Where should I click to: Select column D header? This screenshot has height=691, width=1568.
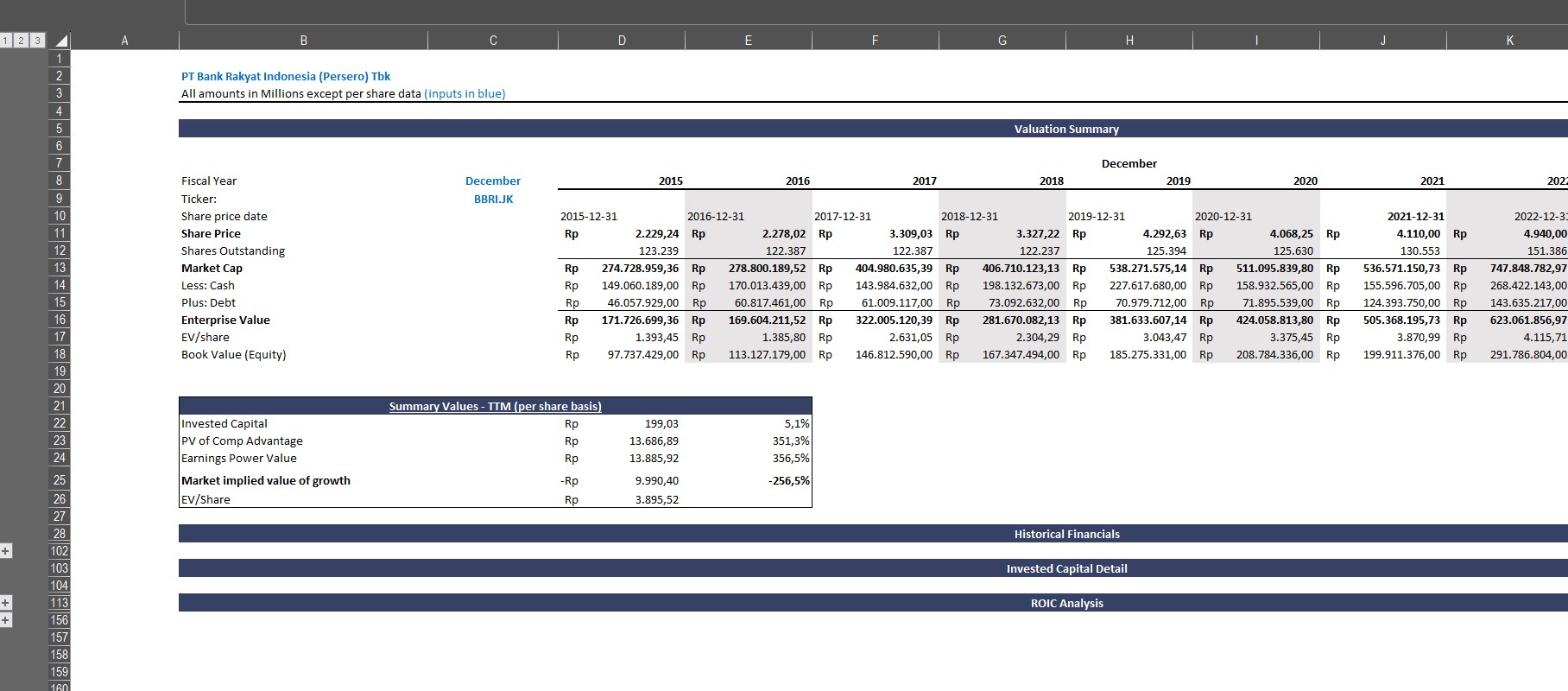[x=622, y=41]
